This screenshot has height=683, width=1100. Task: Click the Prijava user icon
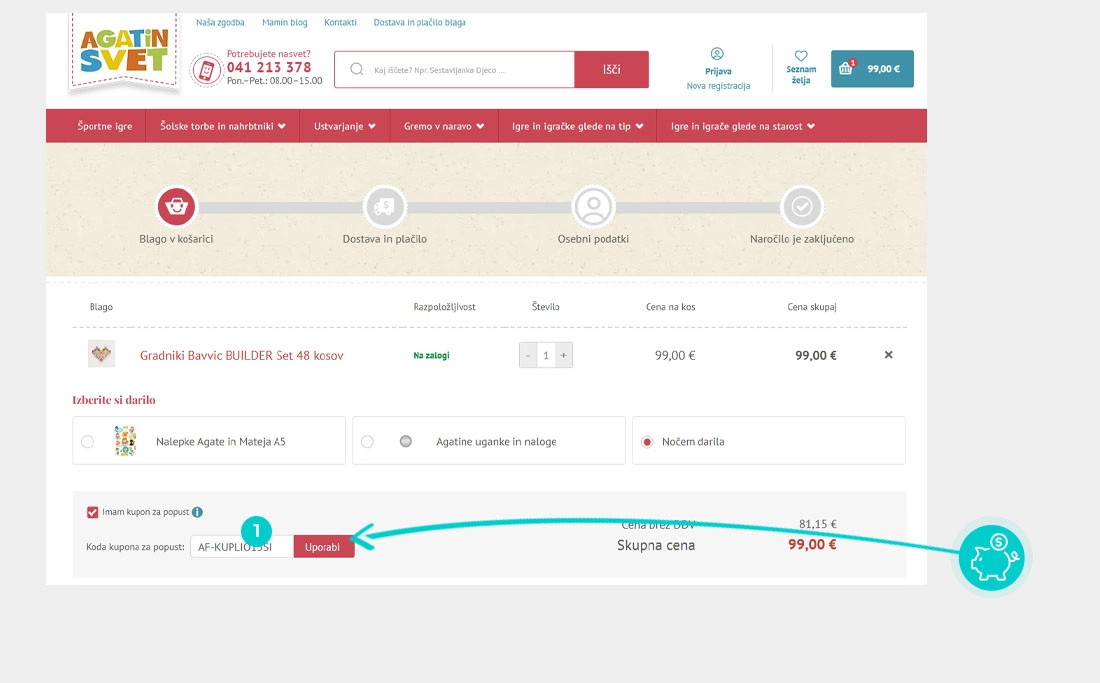coord(717,54)
